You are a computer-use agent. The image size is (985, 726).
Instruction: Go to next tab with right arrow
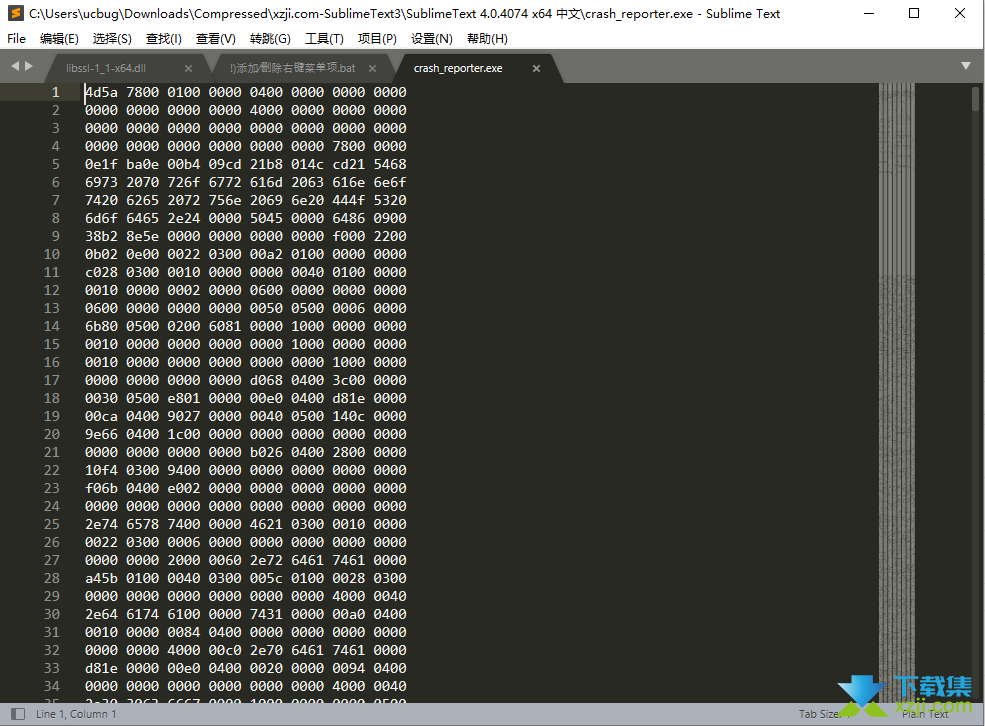pyautogui.click(x=29, y=66)
